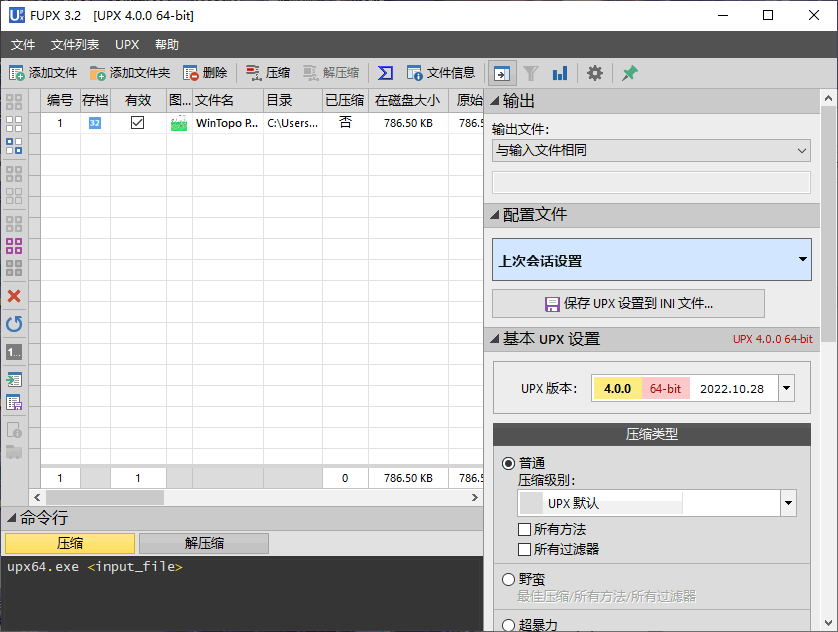Click the Delete (删除) toolbar button

(205, 73)
